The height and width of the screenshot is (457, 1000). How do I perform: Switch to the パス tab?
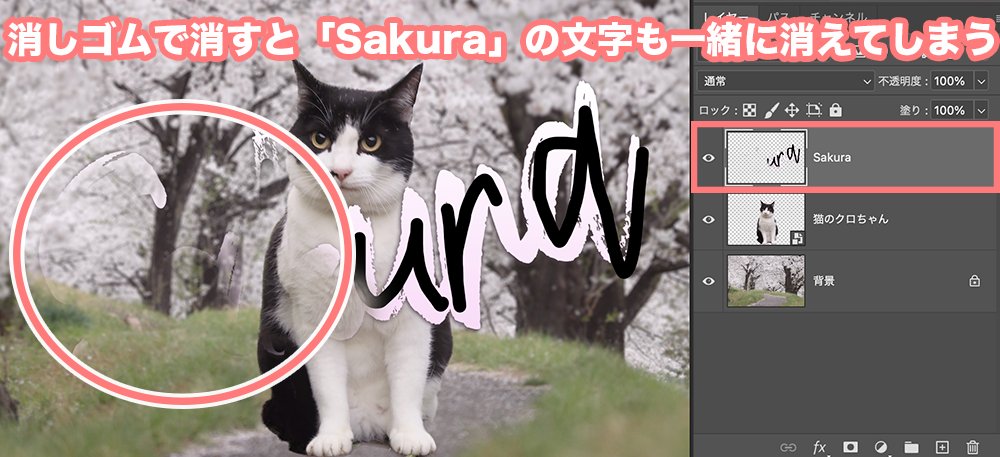pyautogui.click(x=778, y=17)
